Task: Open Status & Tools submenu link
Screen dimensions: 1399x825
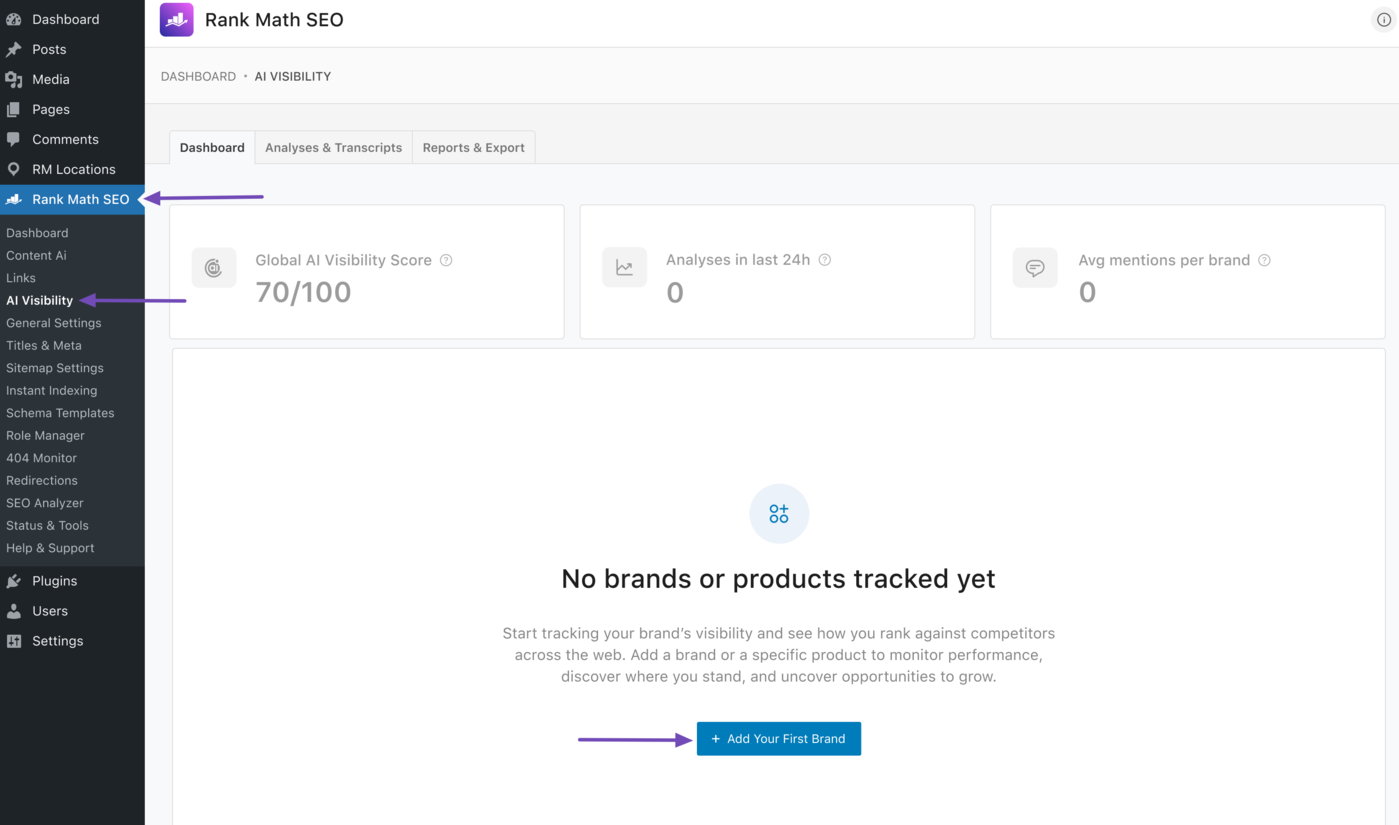Action: coord(47,525)
